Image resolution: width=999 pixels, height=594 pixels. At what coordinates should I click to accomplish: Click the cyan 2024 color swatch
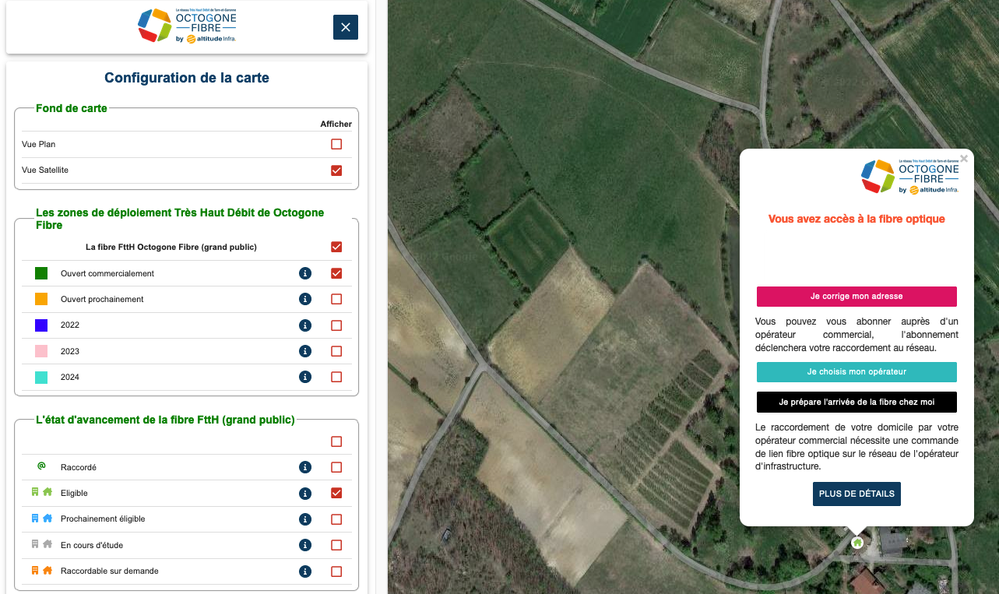(41, 377)
